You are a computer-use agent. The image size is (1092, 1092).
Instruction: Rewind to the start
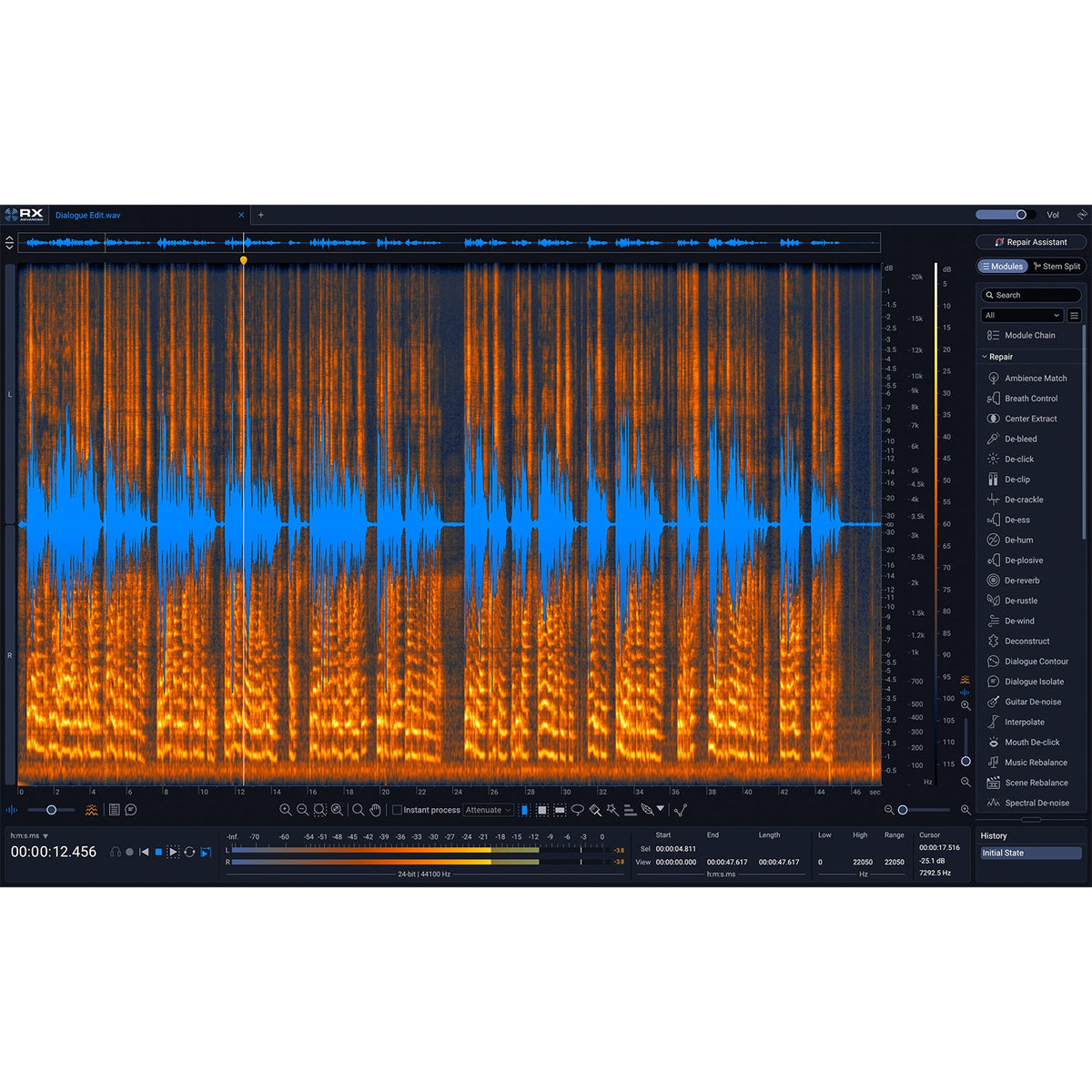point(144,852)
